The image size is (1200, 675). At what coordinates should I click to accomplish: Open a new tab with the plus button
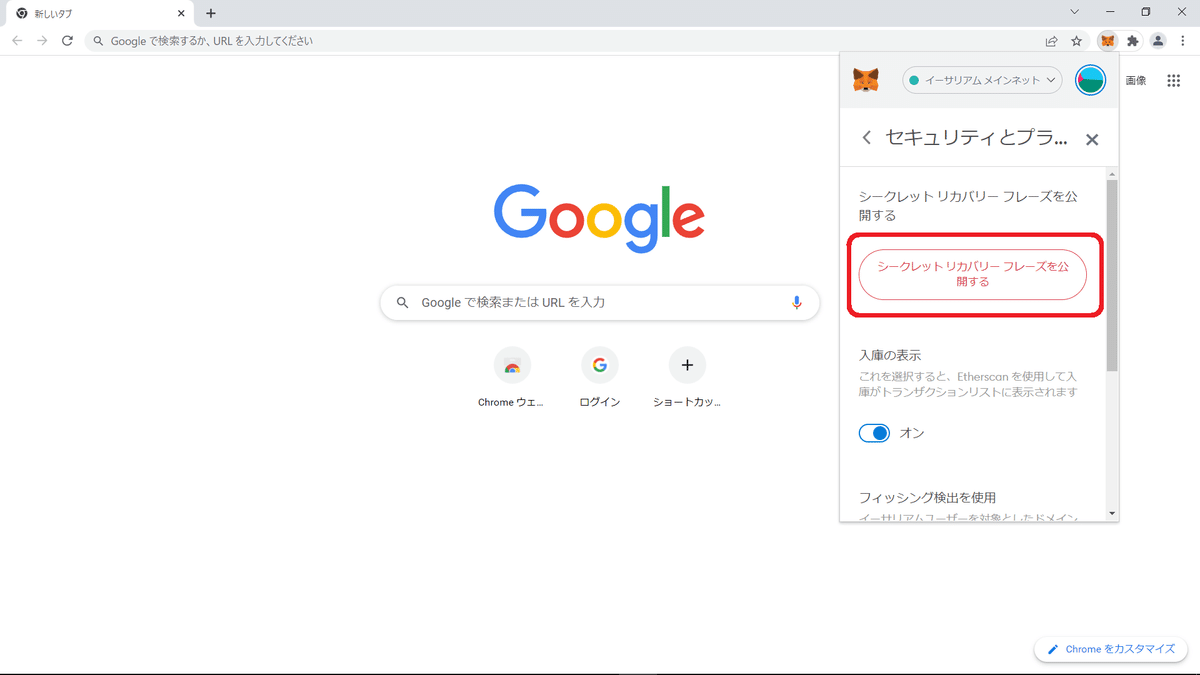tap(211, 13)
